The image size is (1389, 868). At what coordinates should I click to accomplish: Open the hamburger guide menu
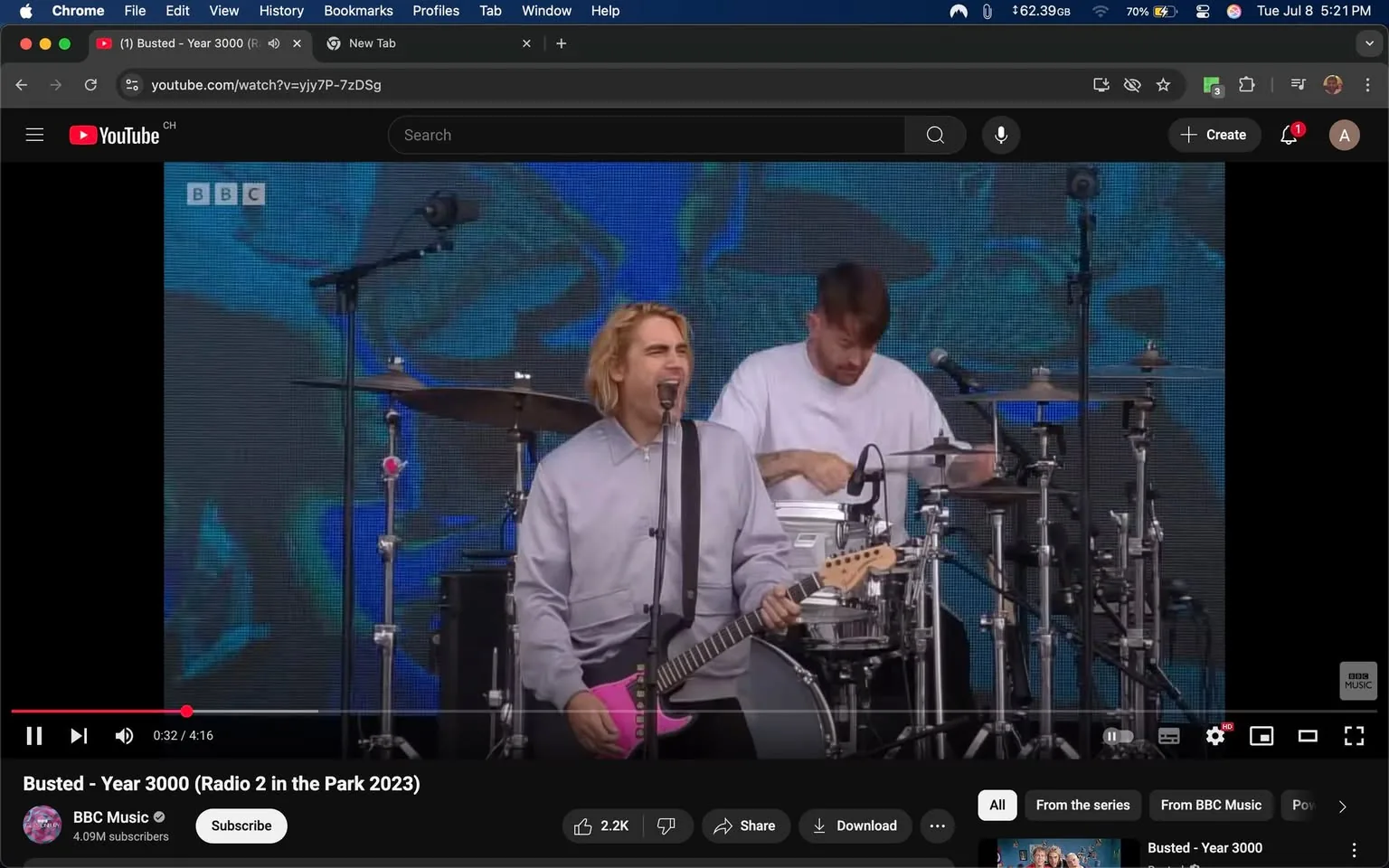coord(33,134)
